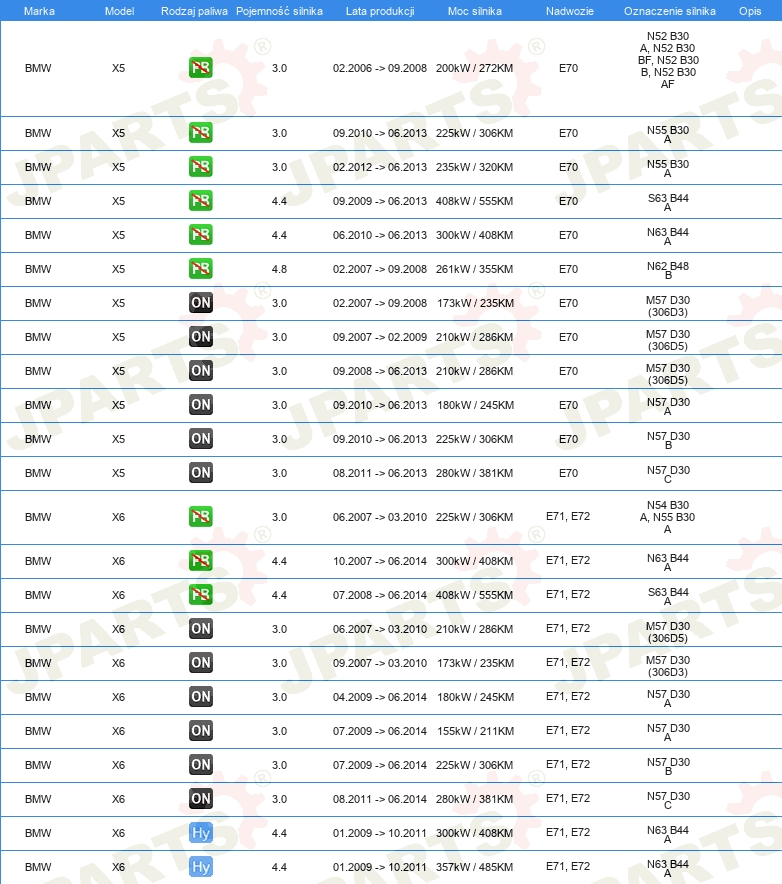Click PB icon in X6 225kW / 306KM petrol row
782x884 pixels.
[x=201, y=516]
